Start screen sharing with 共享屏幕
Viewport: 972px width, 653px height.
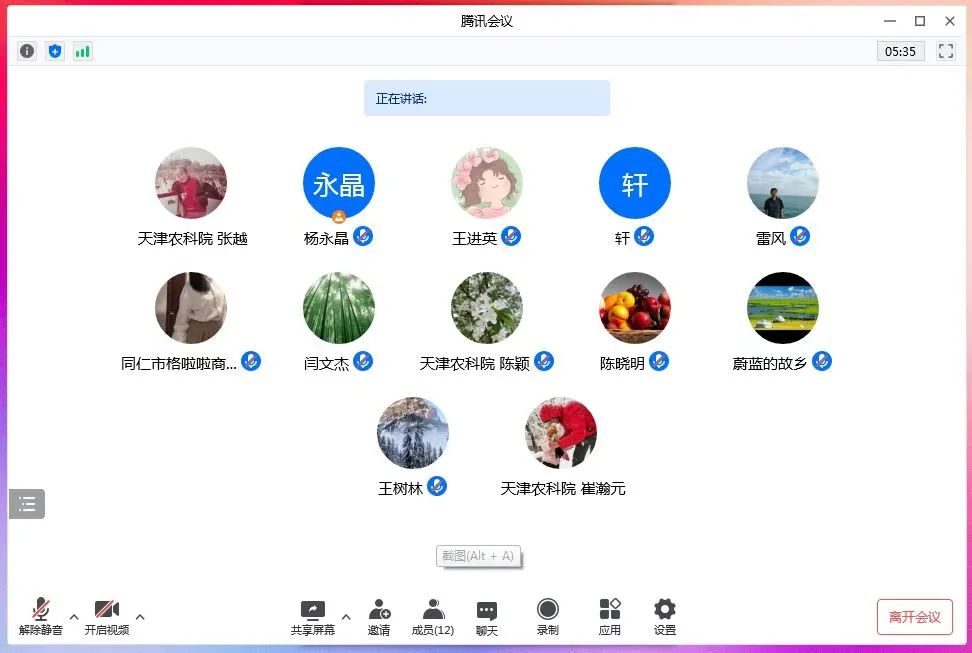click(x=312, y=617)
